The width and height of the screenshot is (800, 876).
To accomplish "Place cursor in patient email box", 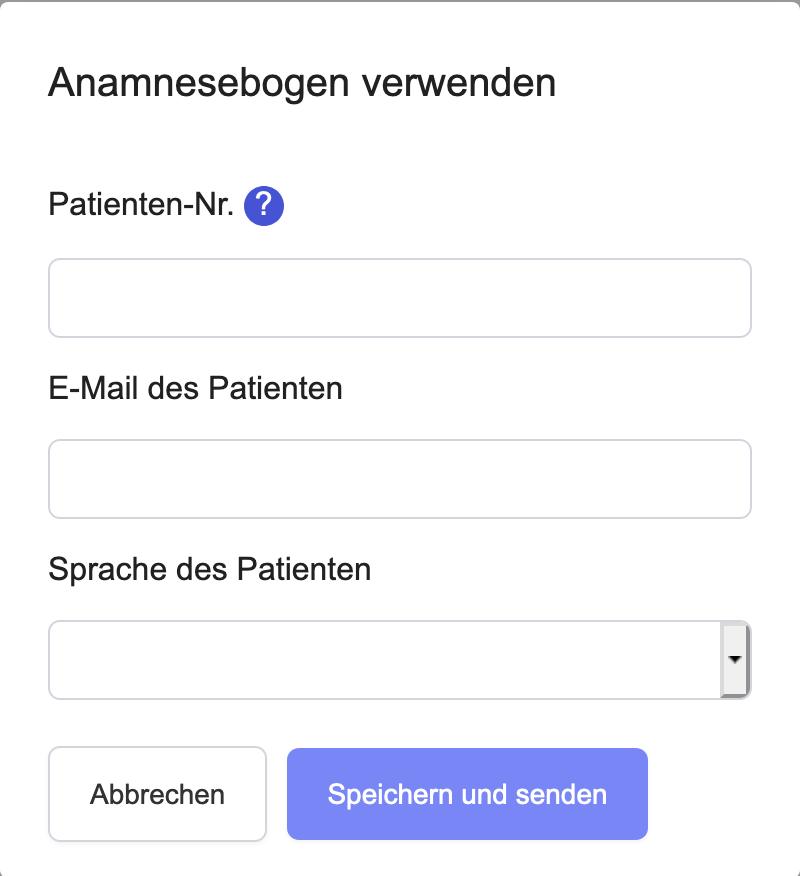I will tap(399, 479).
